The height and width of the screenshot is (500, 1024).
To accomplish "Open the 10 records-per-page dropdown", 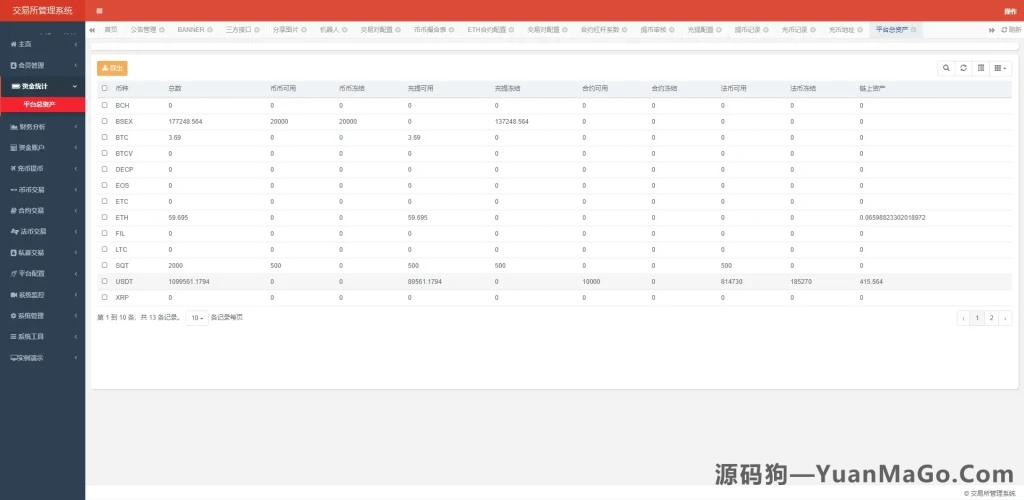I will 197,318.
